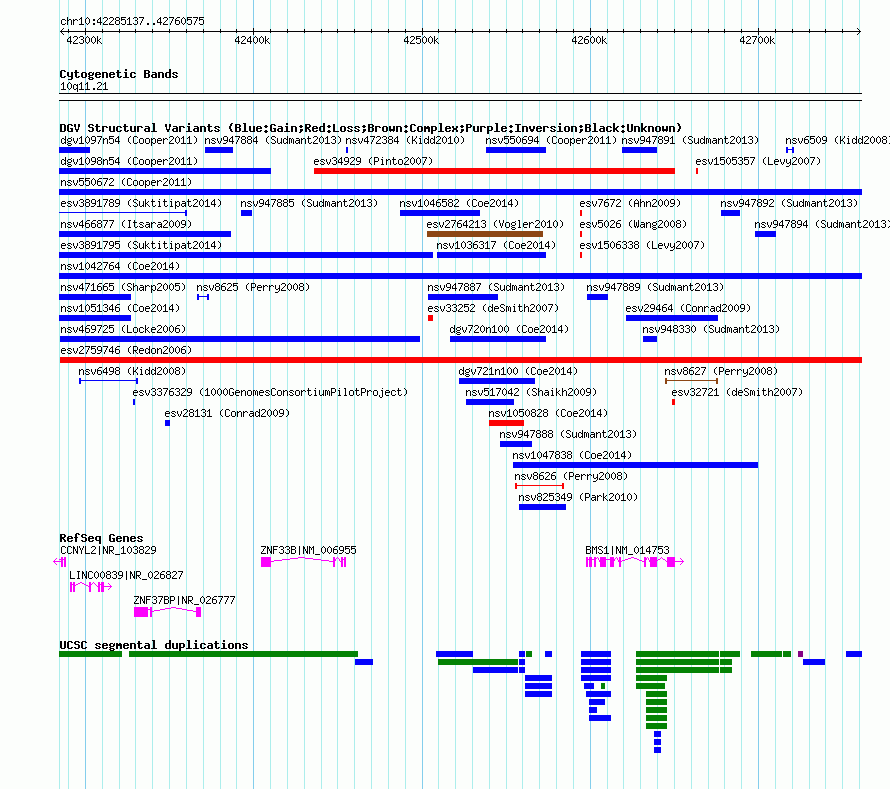Click nsv517042 (Shaikh2009) label
This screenshot has height=789, width=890.
click(x=531, y=392)
